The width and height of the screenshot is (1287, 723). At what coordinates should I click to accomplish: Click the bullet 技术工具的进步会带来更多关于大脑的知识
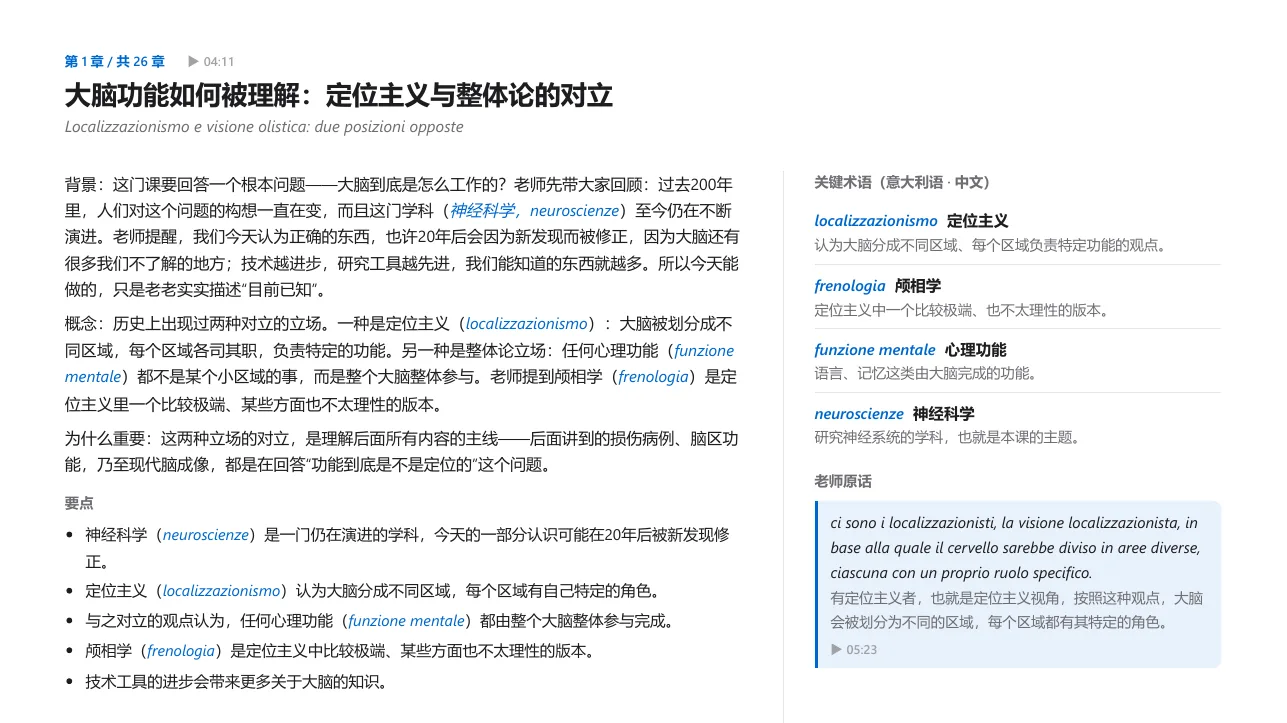tap(236, 682)
